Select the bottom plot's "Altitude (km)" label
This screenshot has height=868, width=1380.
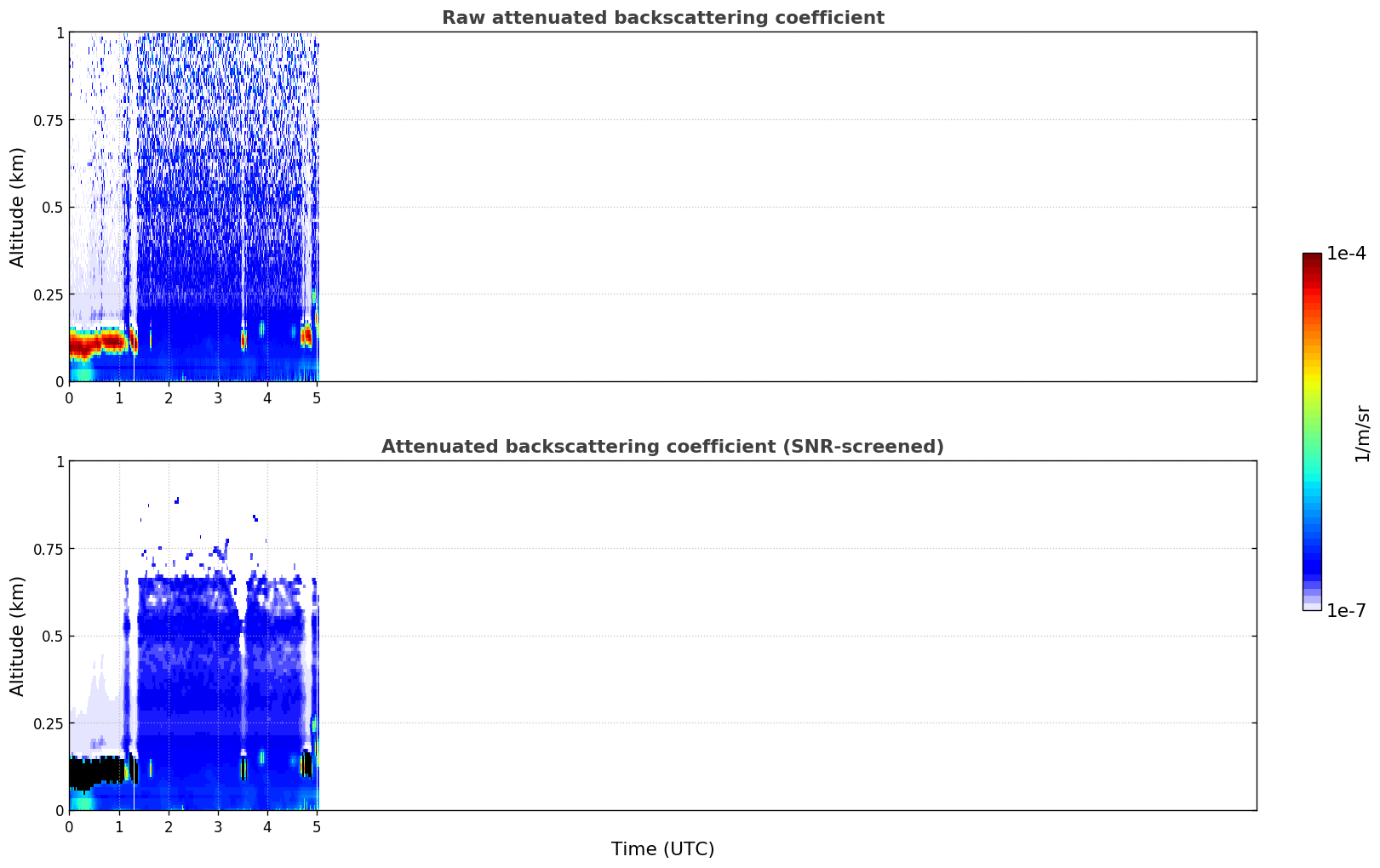pyautogui.click(x=18, y=636)
